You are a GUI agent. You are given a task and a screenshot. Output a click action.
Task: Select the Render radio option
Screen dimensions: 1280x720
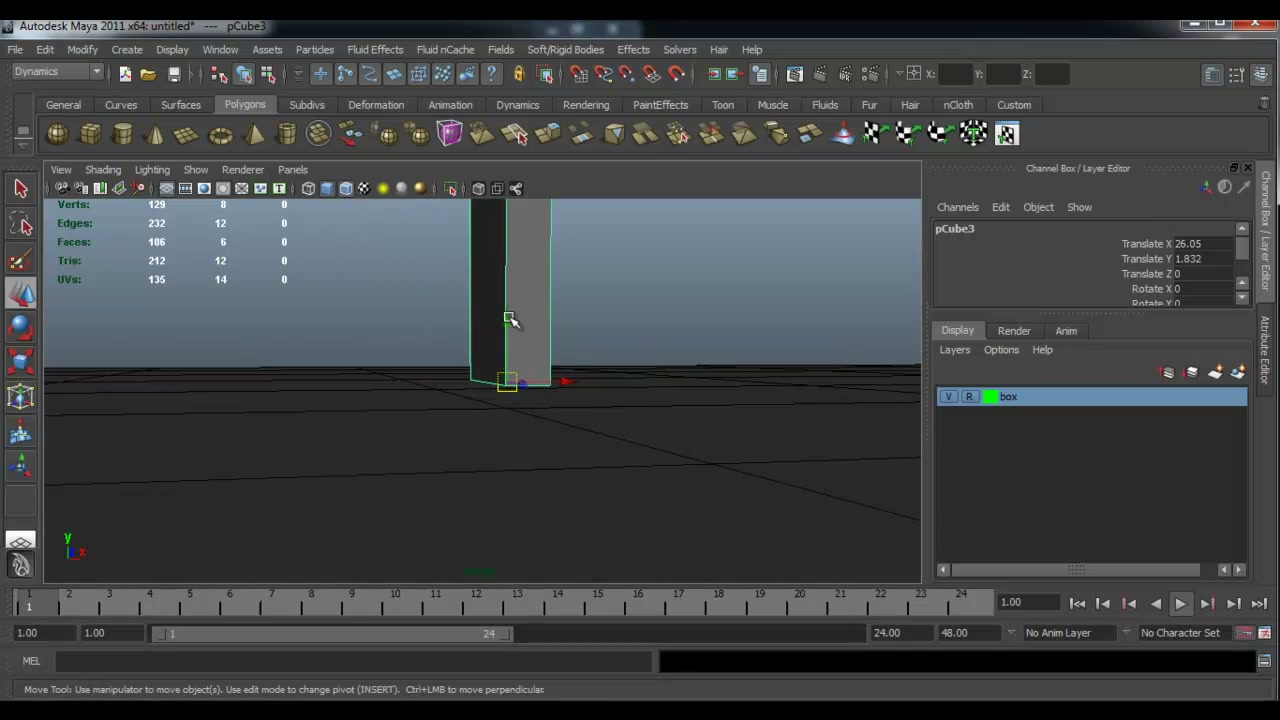click(x=1014, y=331)
